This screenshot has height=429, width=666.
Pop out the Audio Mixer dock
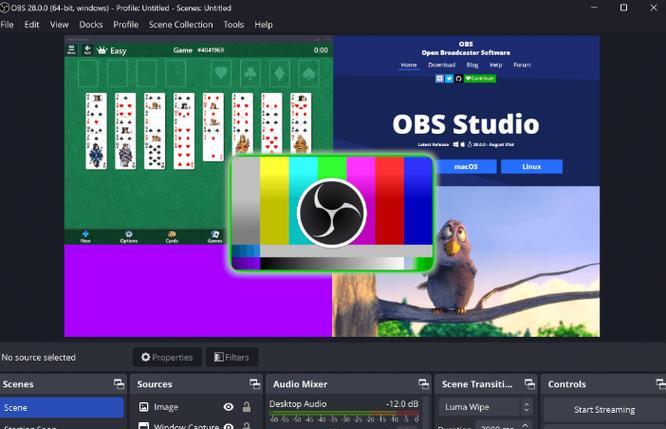[x=423, y=384]
